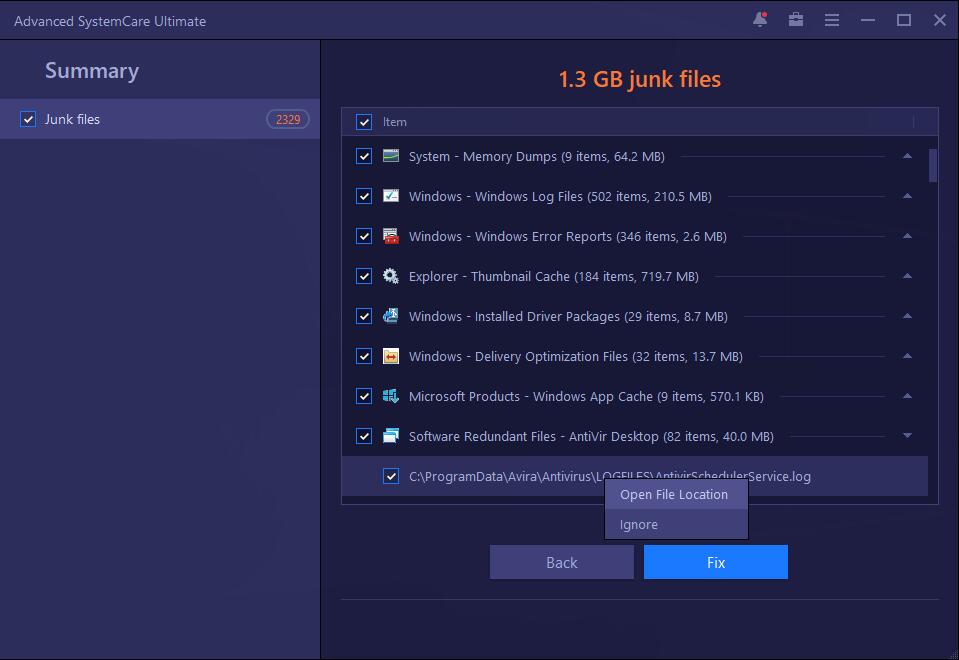The height and width of the screenshot is (660, 959).
Task: Expand Delivery Optimization Files with its arrow
Action: coord(908,355)
